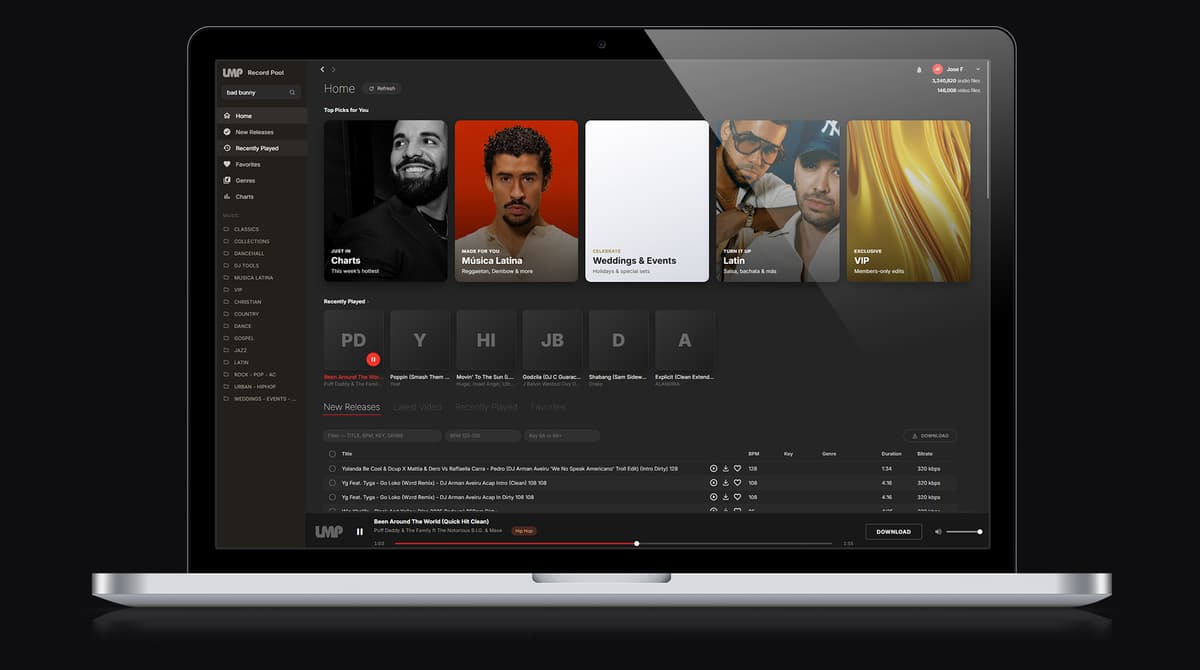
Task: Select Go Loko Acap Intro (Clean) checkbox
Action: pyautogui.click(x=332, y=482)
